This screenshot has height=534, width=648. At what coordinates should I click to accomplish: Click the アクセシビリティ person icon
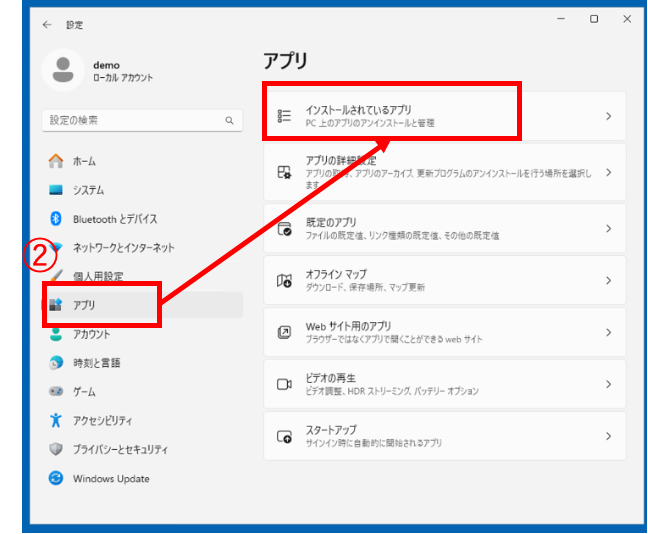click(x=56, y=421)
